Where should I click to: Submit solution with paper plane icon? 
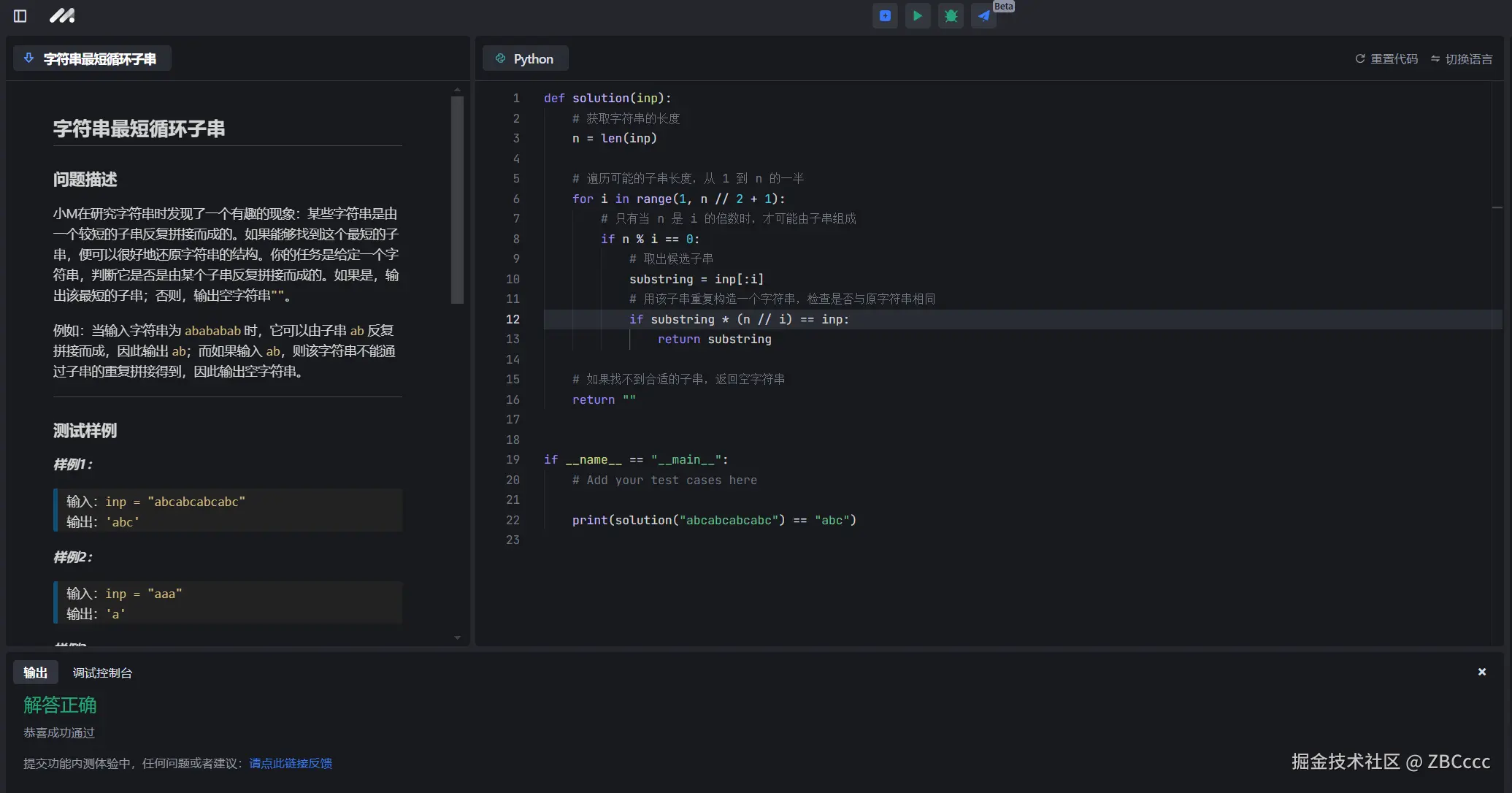pyautogui.click(x=983, y=16)
